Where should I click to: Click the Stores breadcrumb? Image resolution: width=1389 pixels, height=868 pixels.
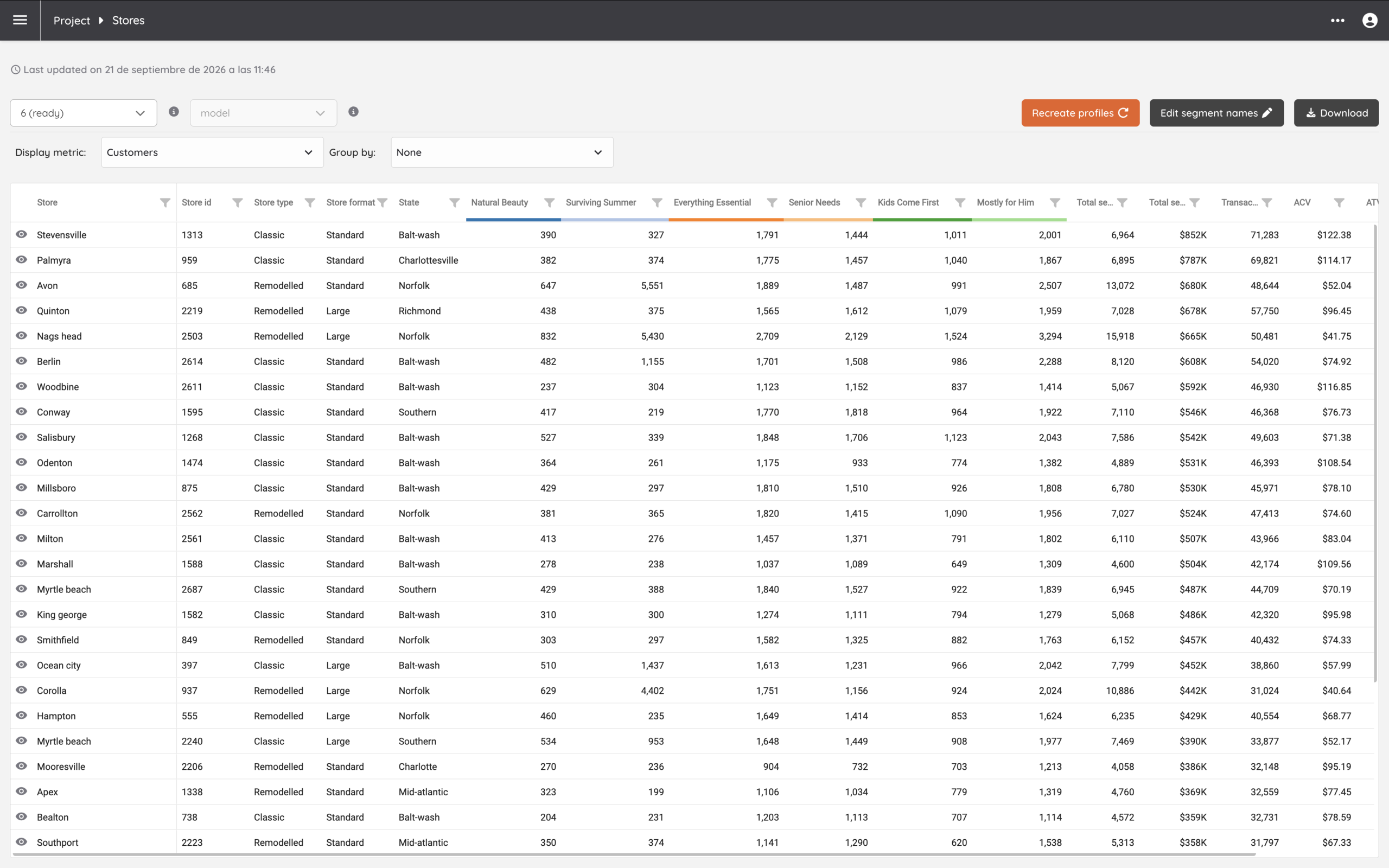point(129,21)
